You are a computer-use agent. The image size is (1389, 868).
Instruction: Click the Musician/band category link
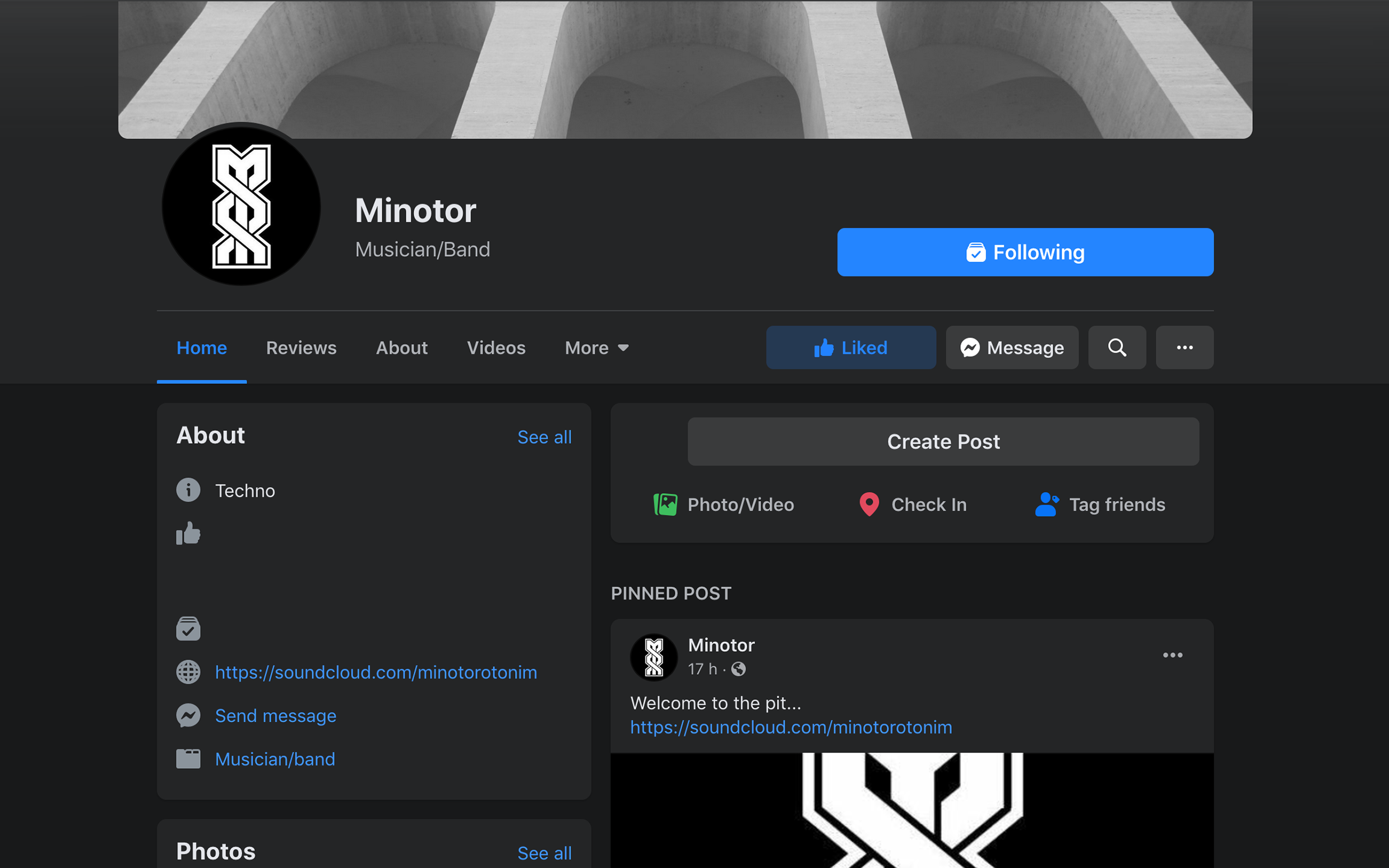(x=275, y=759)
